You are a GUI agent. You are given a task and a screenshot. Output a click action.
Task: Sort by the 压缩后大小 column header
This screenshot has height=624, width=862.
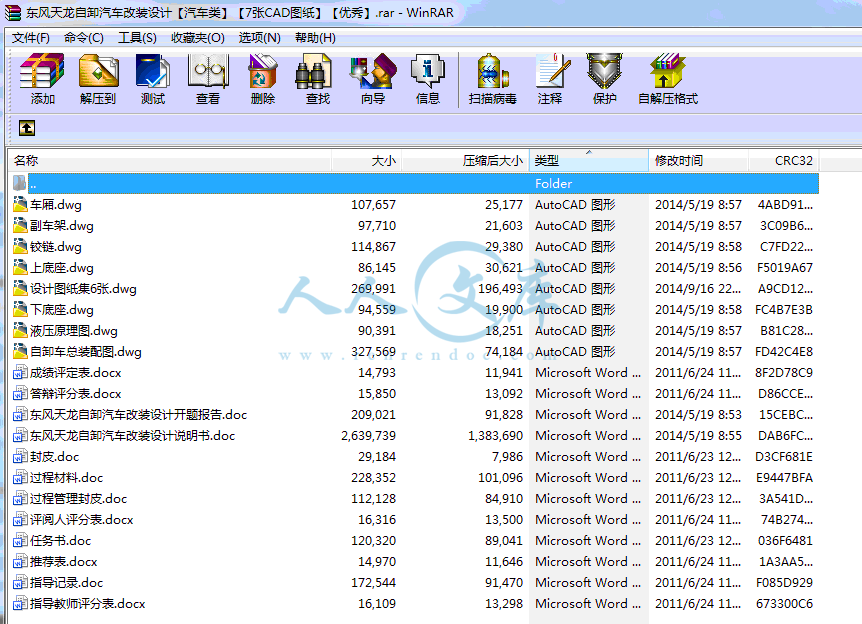click(466, 161)
